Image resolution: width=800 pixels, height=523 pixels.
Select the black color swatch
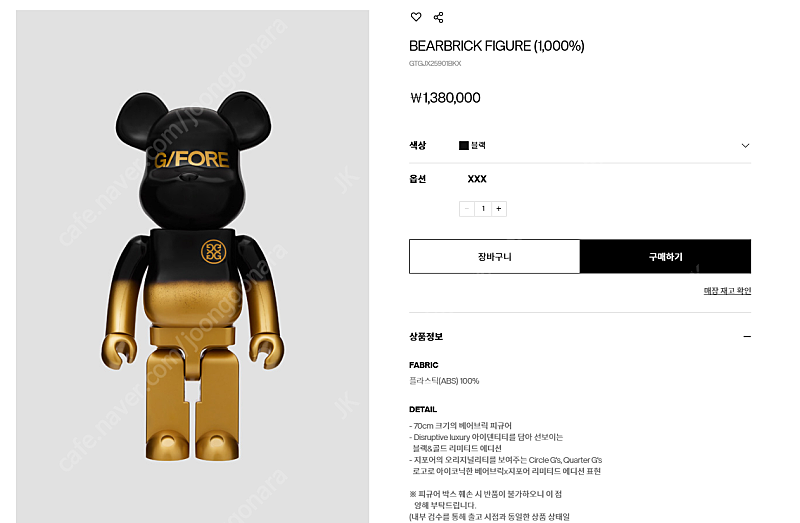463,145
